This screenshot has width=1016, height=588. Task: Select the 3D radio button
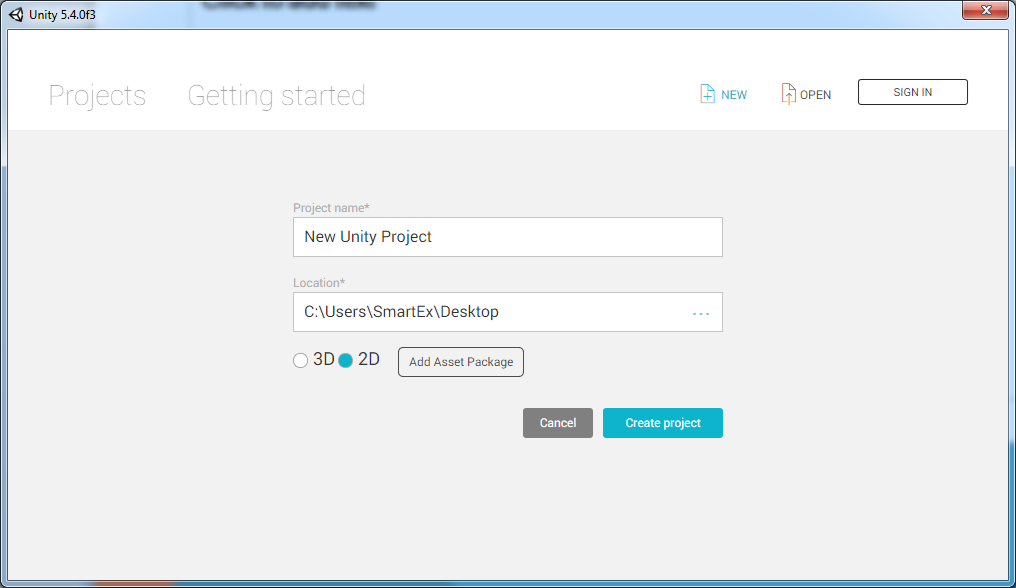point(300,361)
